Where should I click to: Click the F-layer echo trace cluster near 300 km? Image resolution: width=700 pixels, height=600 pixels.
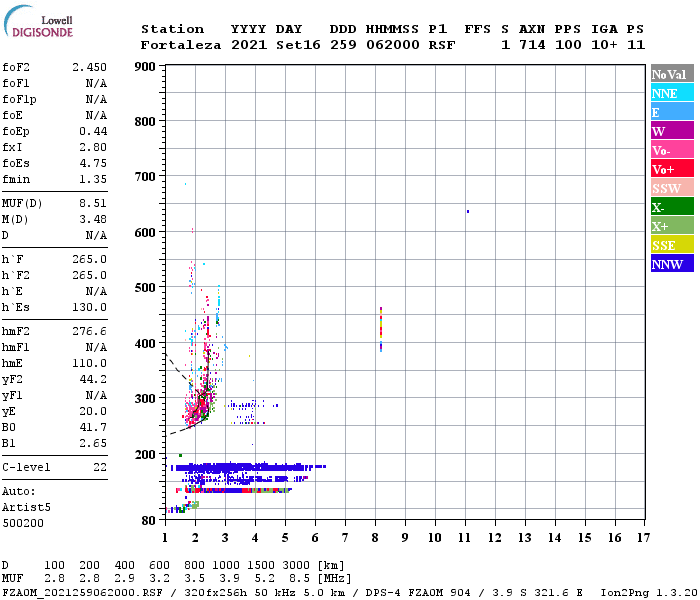200,404
